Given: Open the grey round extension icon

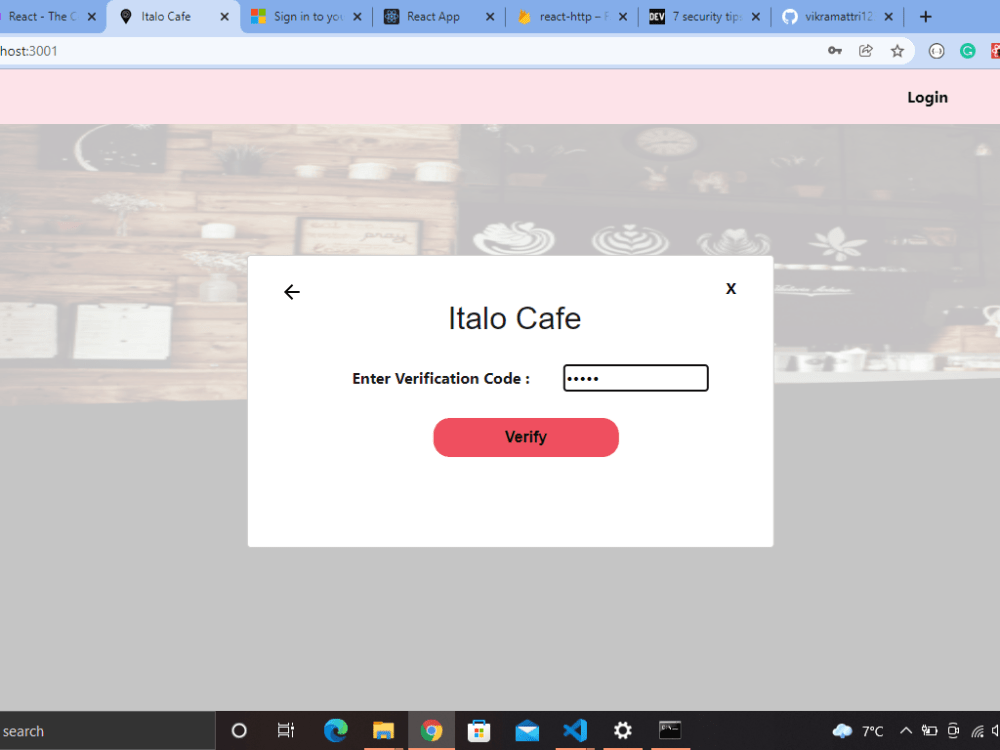Looking at the screenshot, I should [936, 51].
